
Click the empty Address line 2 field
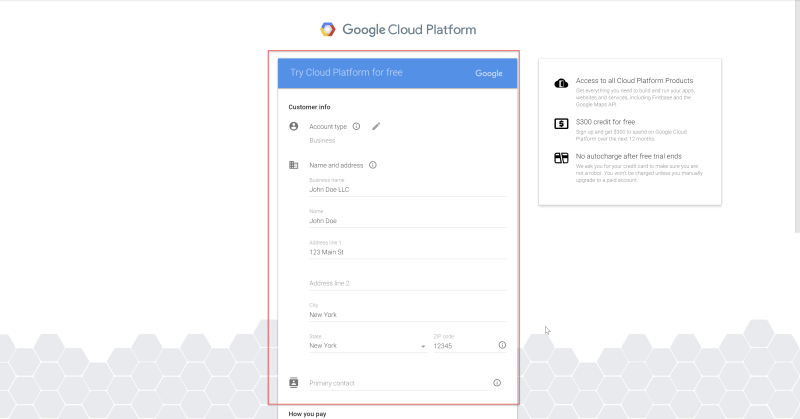point(408,283)
